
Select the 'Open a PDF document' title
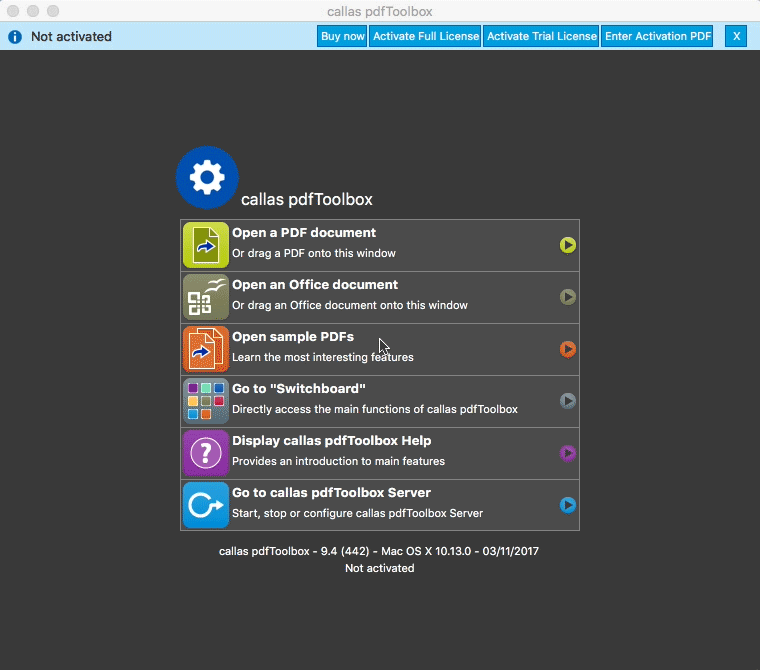(304, 233)
